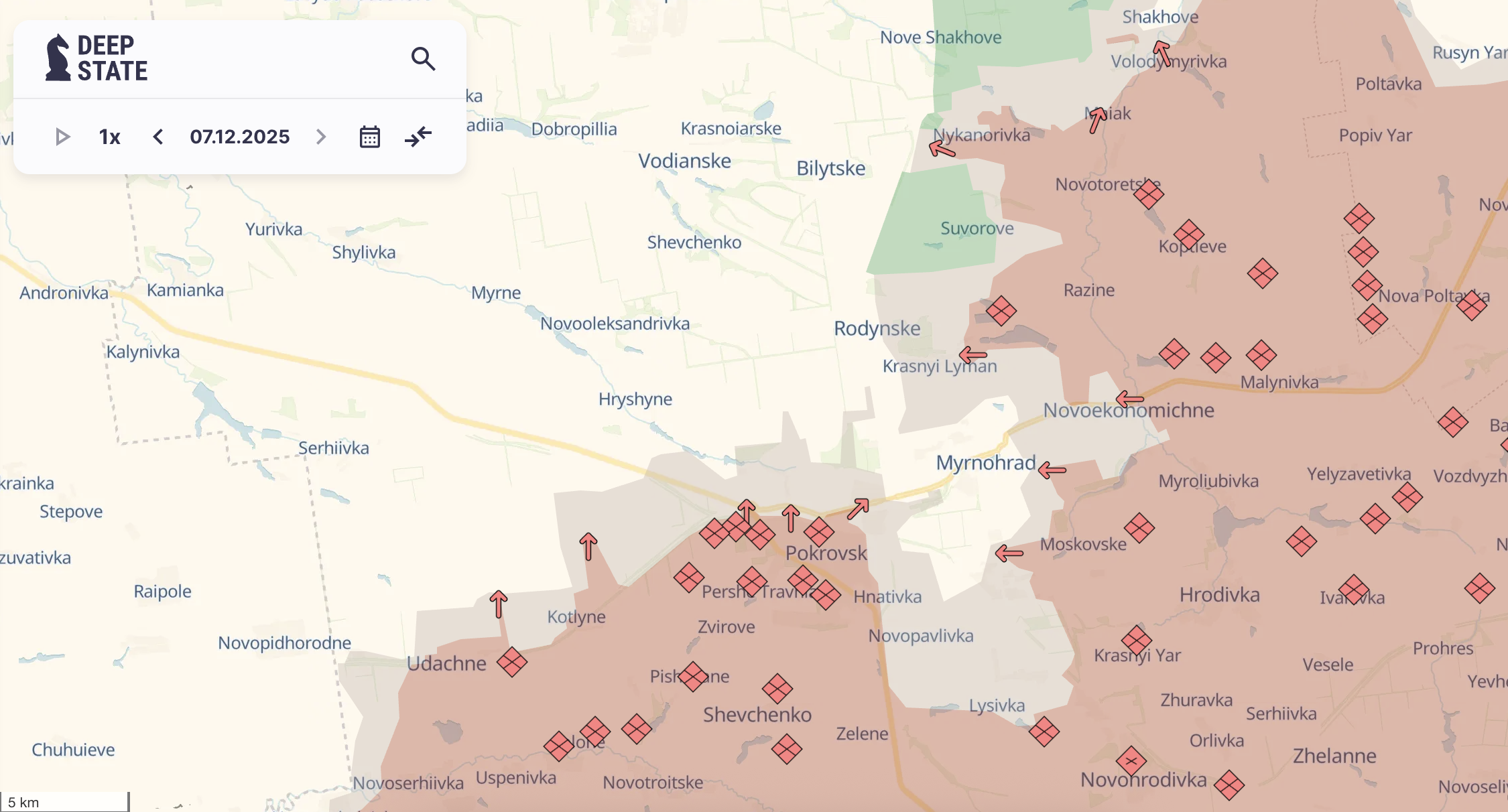Click the DeepState knight logo
This screenshot has width=1508, height=812.
tap(59, 58)
